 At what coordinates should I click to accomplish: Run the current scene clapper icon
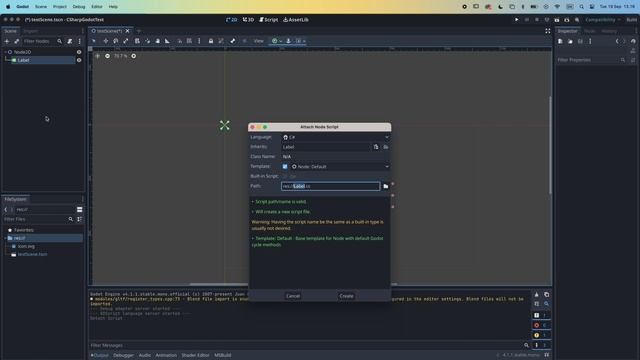point(557,20)
